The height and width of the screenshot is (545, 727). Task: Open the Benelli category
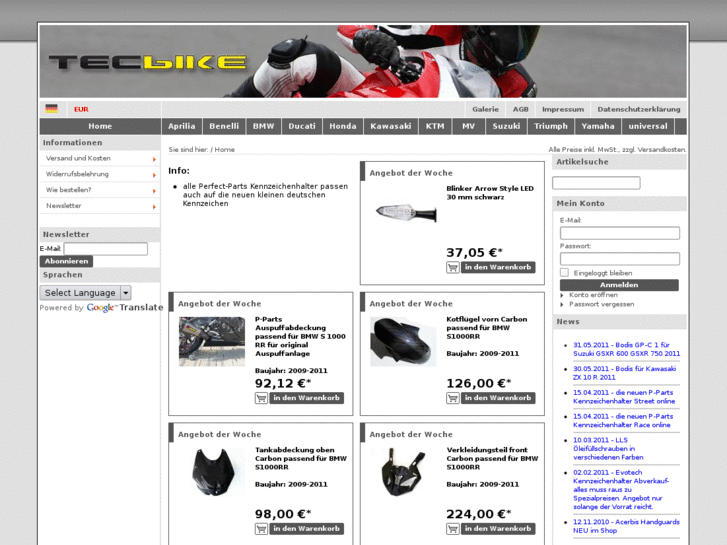click(224, 126)
